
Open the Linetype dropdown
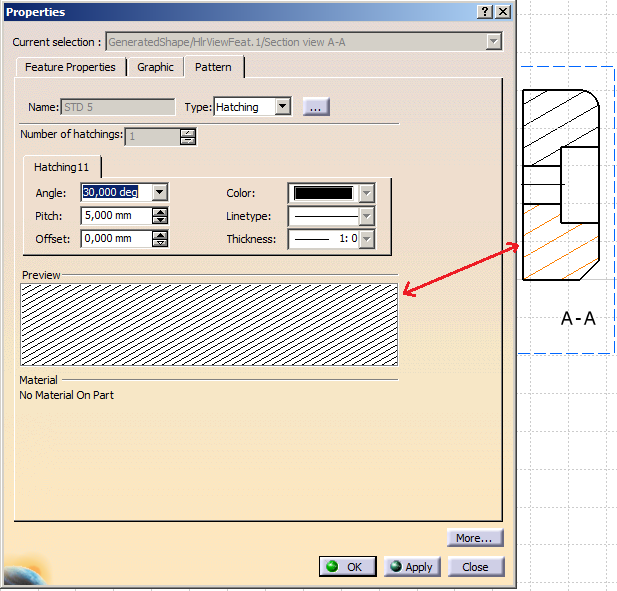tap(367, 216)
